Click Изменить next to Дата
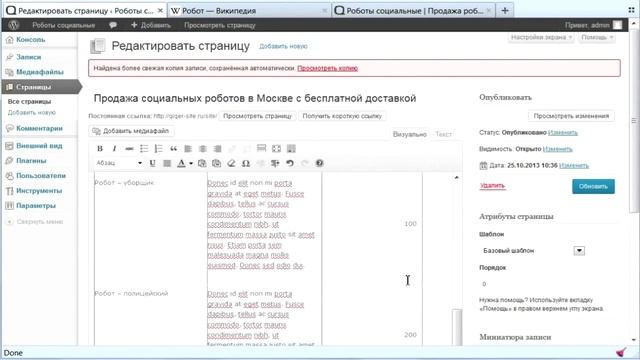Image resolution: width=640 pixels, height=360 pixels. pos(573,166)
